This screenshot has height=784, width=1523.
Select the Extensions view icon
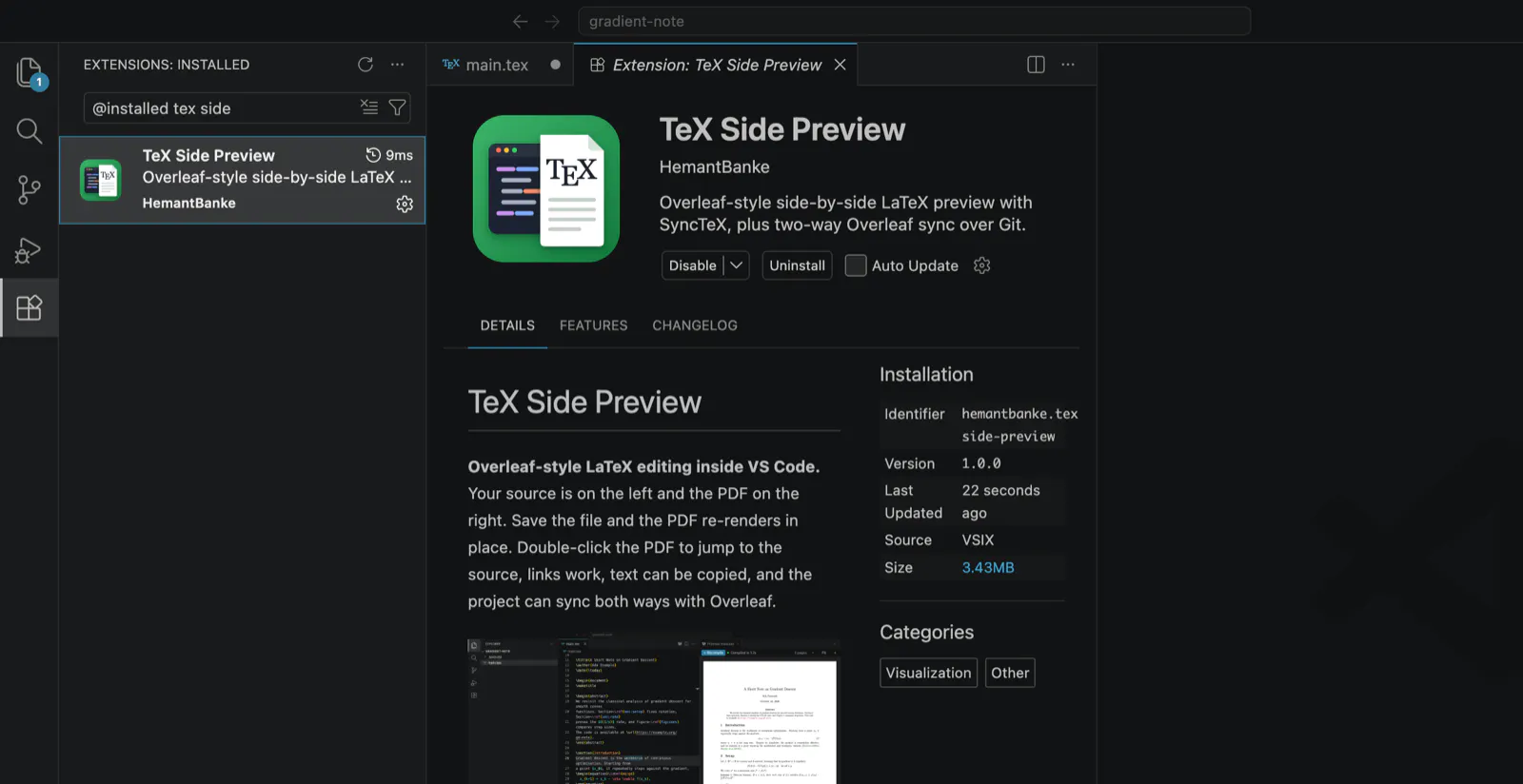click(x=30, y=307)
